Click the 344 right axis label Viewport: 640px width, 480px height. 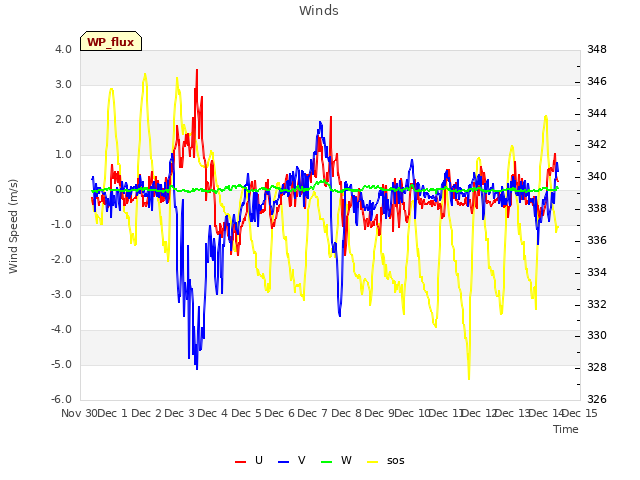[x=597, y=113]
